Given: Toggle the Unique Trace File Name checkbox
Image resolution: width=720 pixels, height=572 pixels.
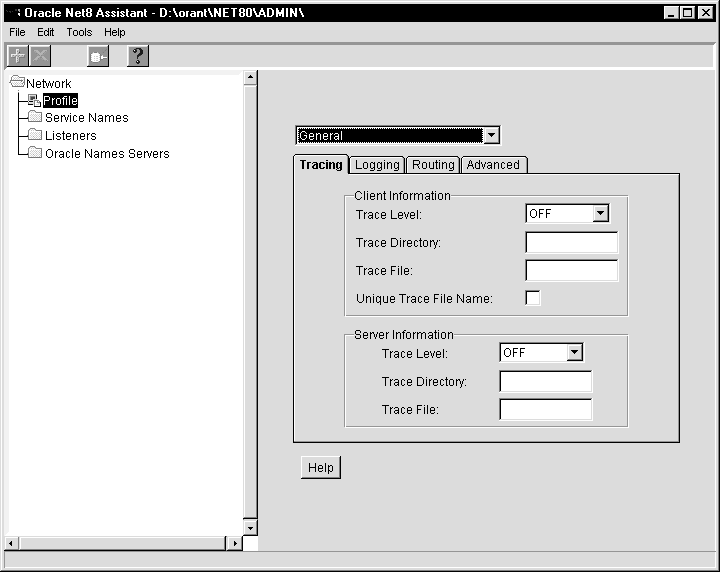Looking at the screenshot, I should [x=533, y=298].
